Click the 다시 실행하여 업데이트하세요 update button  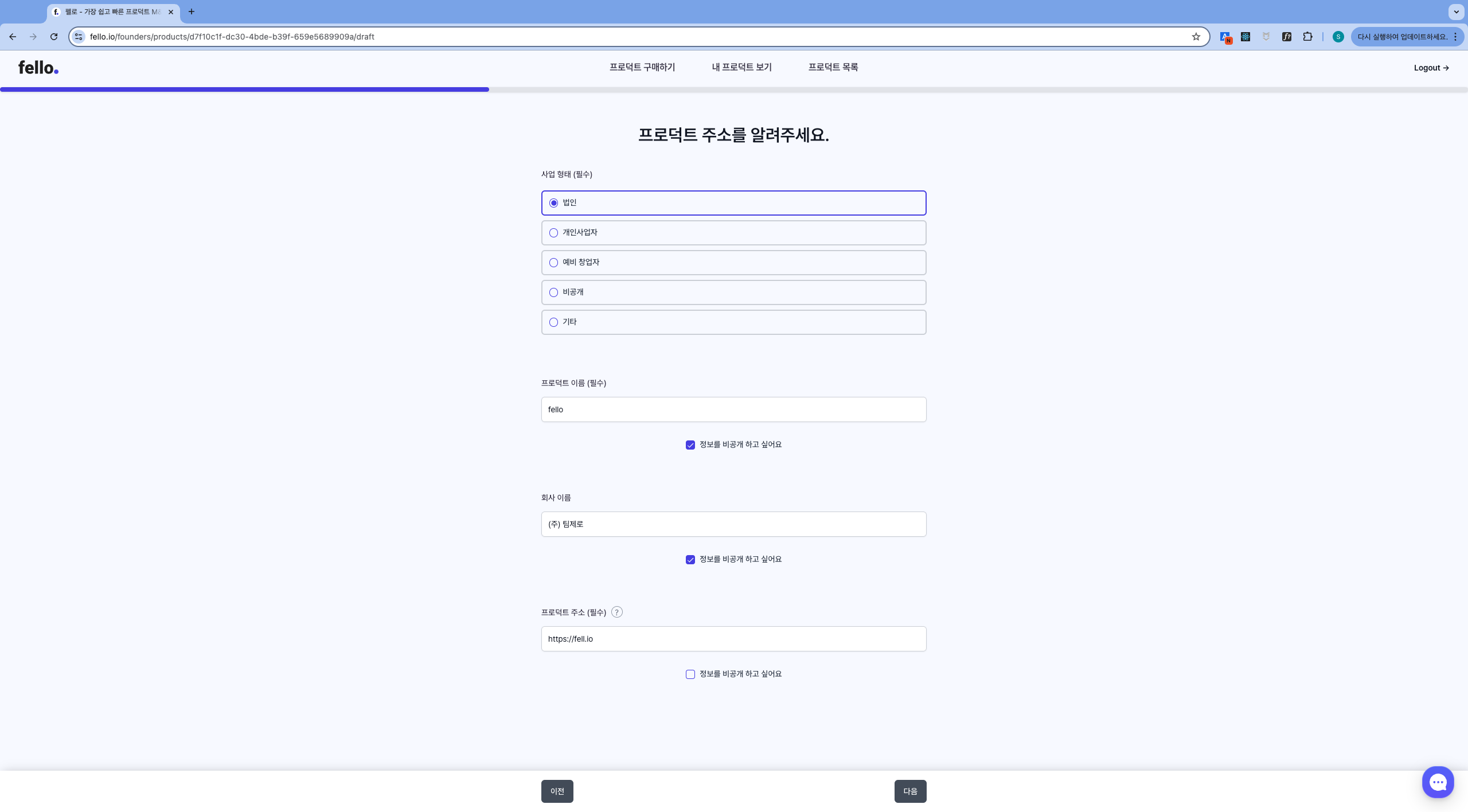point(1402,37)
